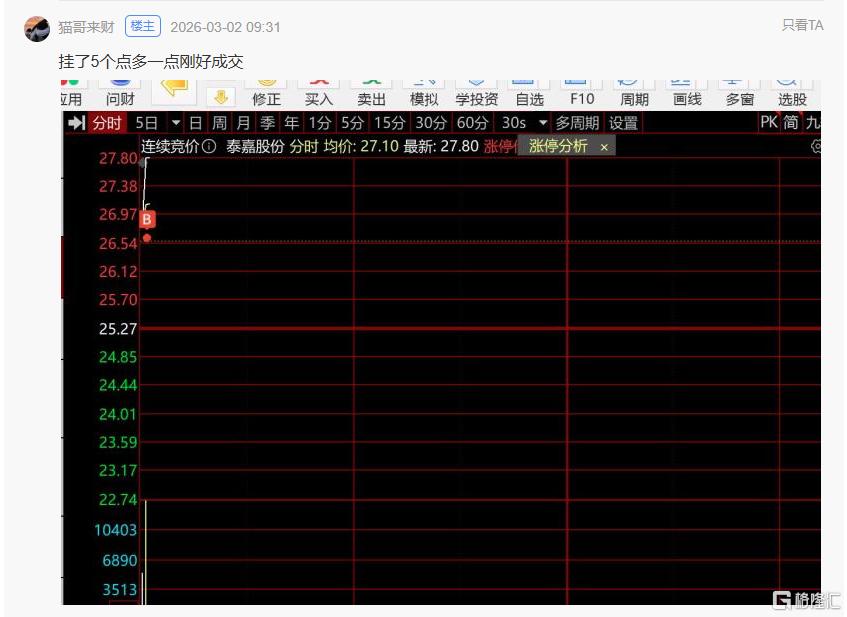Select the 月 monthly K-line tab
This screenshot has width=847, height=617.
click(244, 123)
